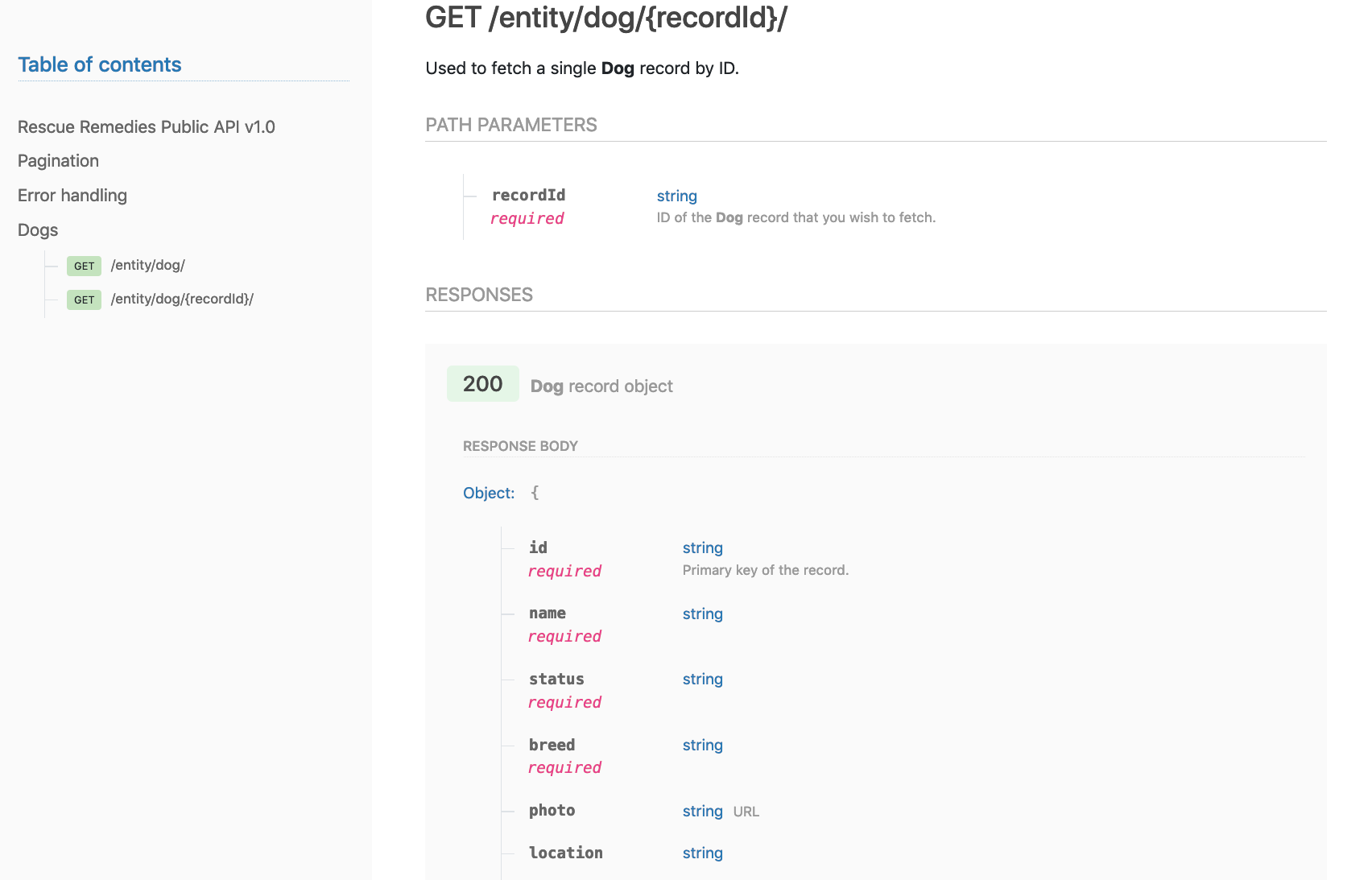Click the Object: type label
The width and height of the screenshot is (1372, 880).
[489, 493]
